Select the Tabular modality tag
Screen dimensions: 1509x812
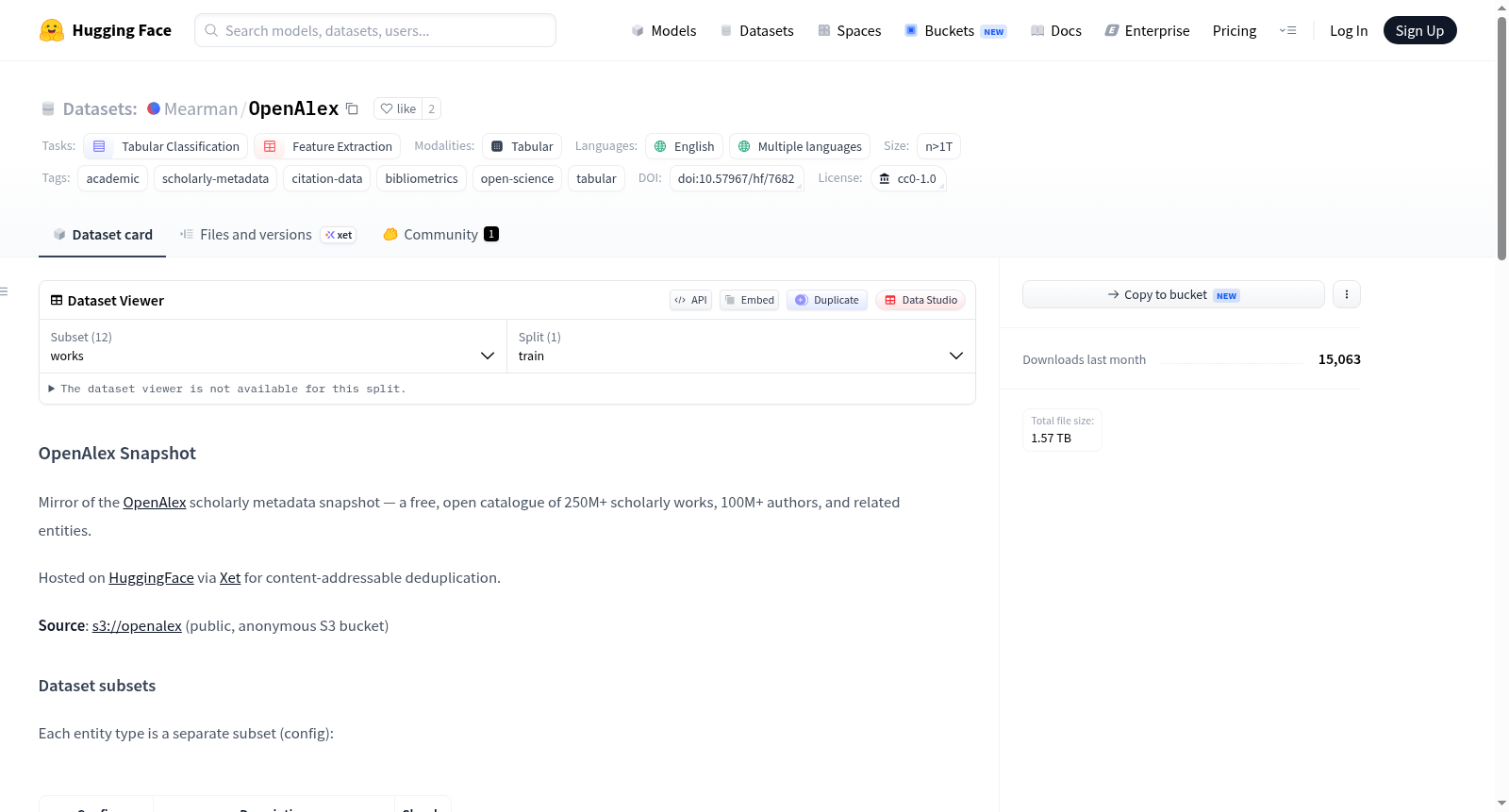[522, 146]
